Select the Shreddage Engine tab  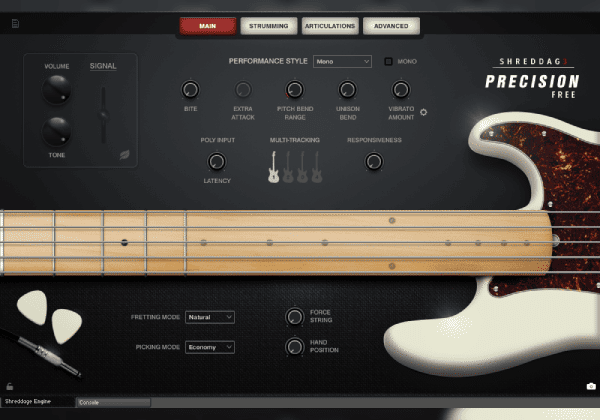pos(38,401)
